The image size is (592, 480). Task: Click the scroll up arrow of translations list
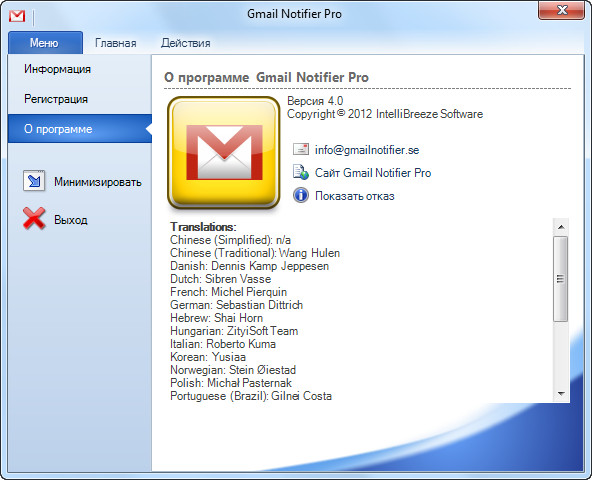coord(561,227)
